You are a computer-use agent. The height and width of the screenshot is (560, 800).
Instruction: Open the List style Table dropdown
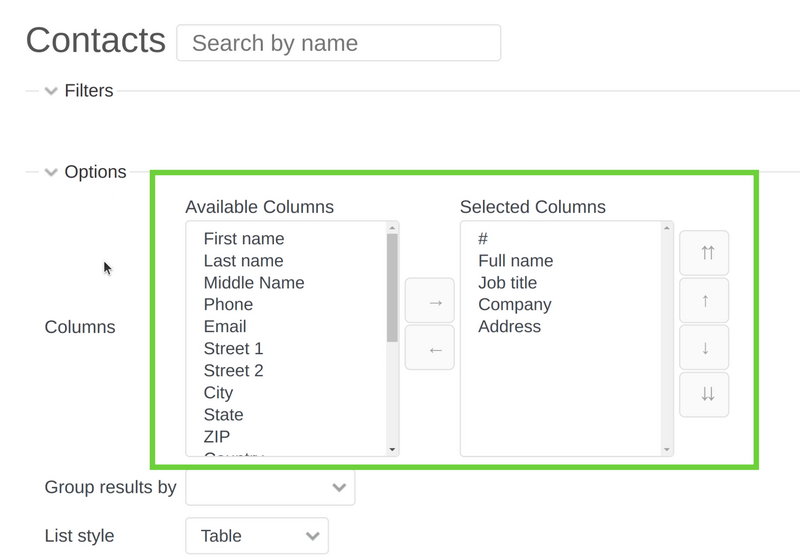257,536
